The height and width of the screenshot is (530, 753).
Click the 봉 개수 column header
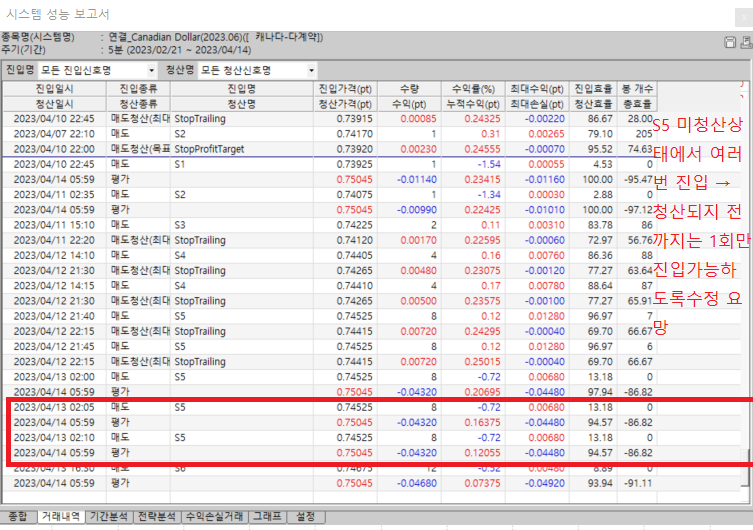point(636,89)
